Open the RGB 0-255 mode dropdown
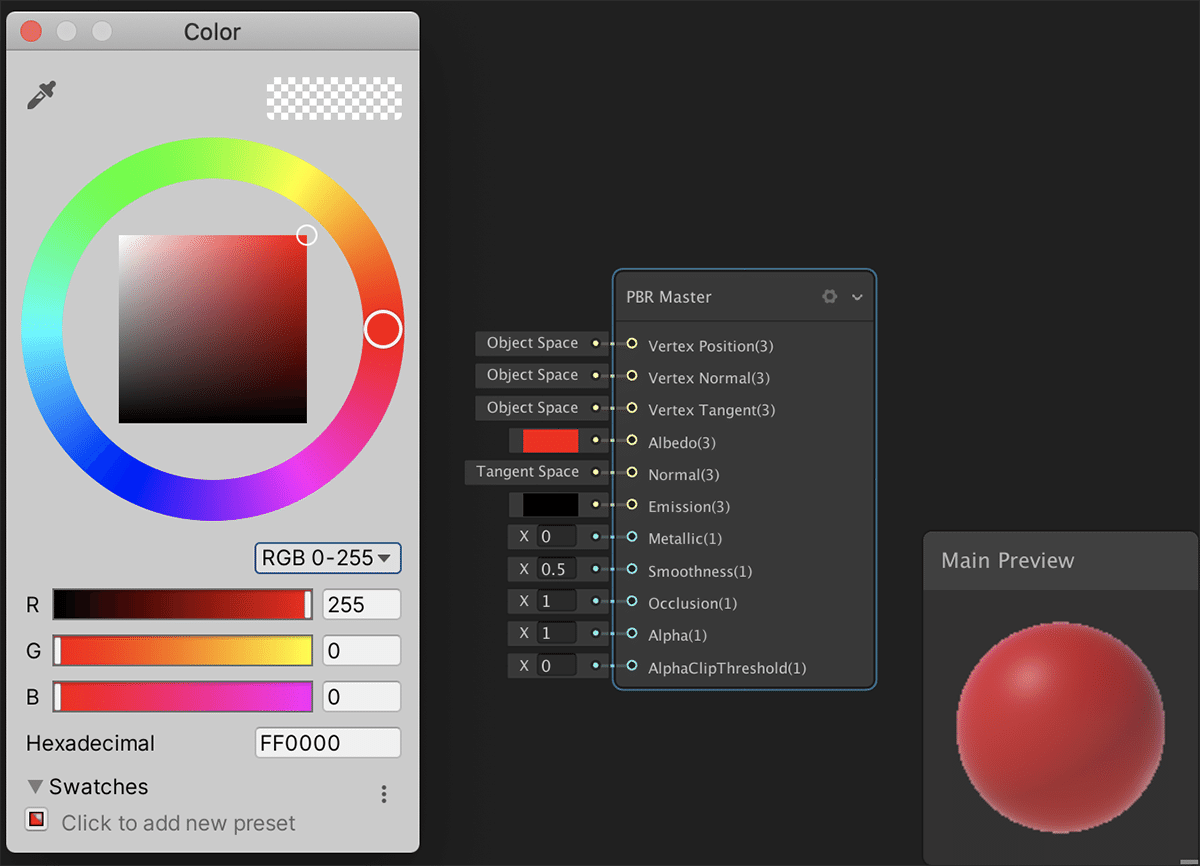1200x866 pixels. click(328, 558)
